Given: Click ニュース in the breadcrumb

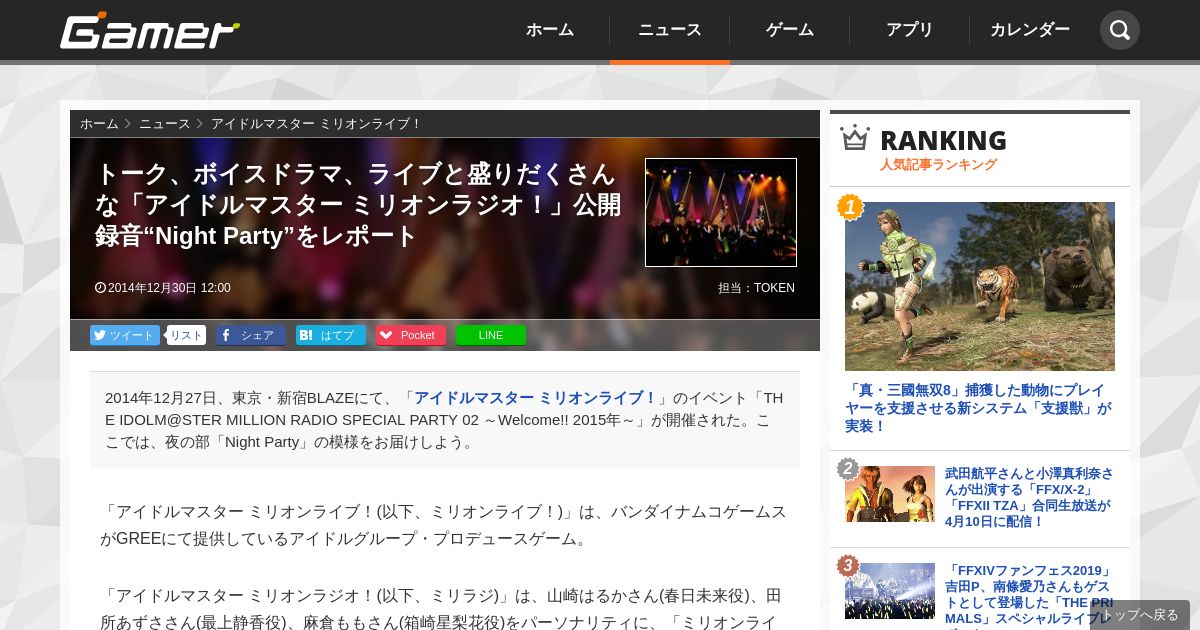Looking at the screenshot, I should pyautogui.click(x=164, y=124).
